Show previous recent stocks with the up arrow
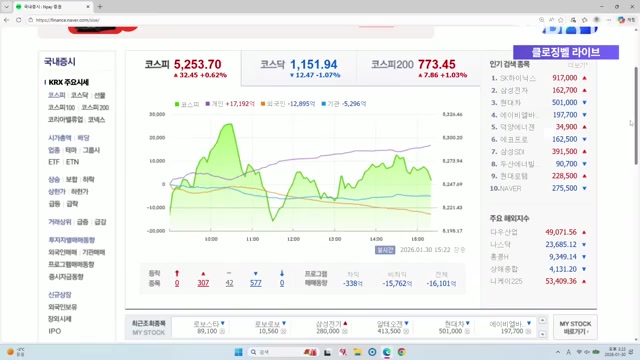Image resolution: width=640 pixels, height=360 pixels. 542,320
